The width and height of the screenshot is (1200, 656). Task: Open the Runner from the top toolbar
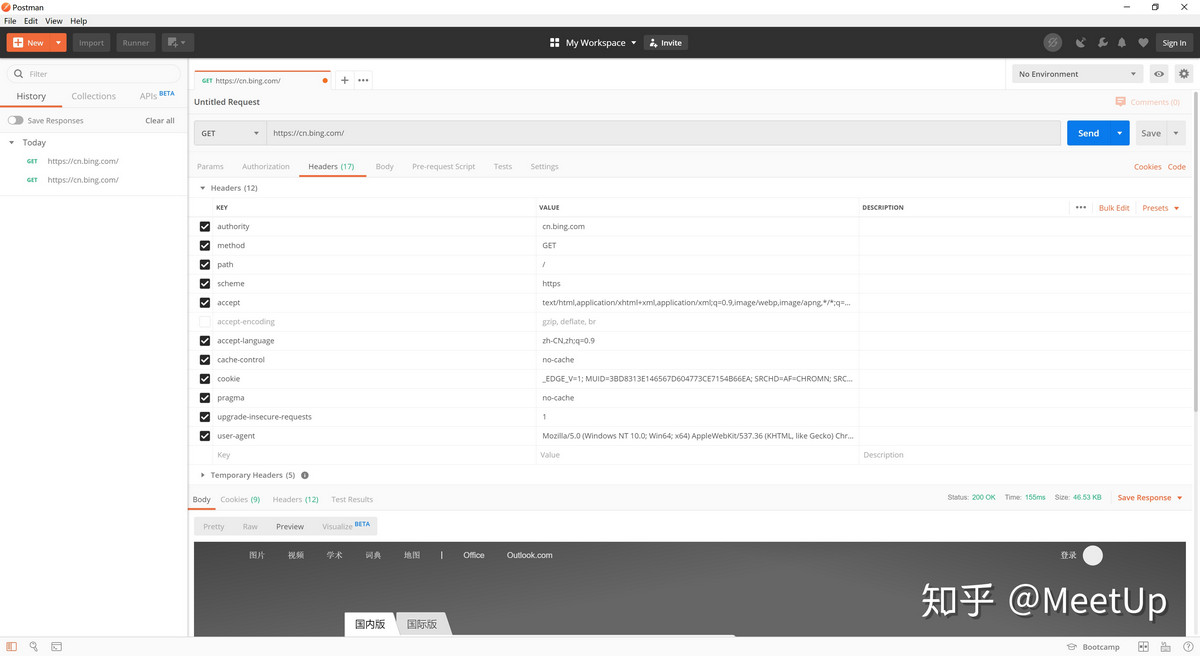pyautogui.click(x=135, y=42)
